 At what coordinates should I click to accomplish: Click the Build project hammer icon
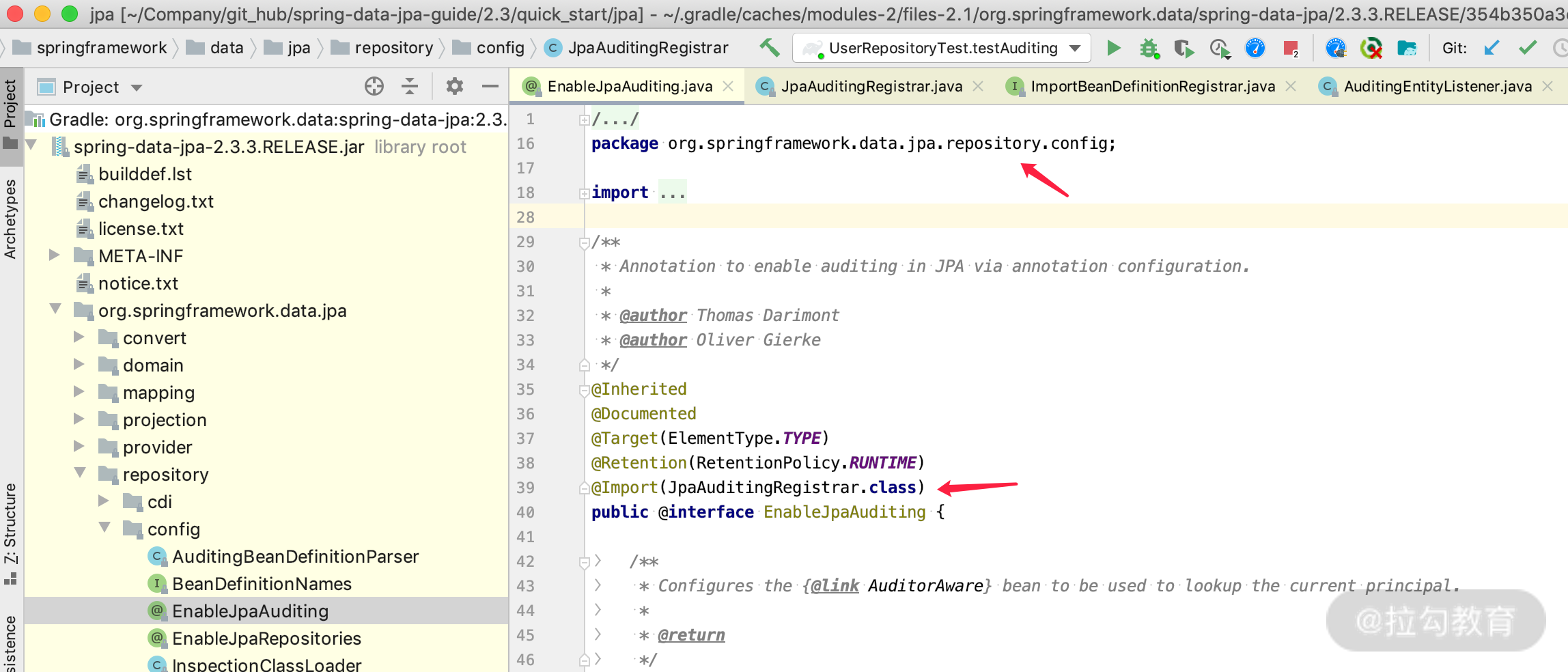click(x=770, y=48)
